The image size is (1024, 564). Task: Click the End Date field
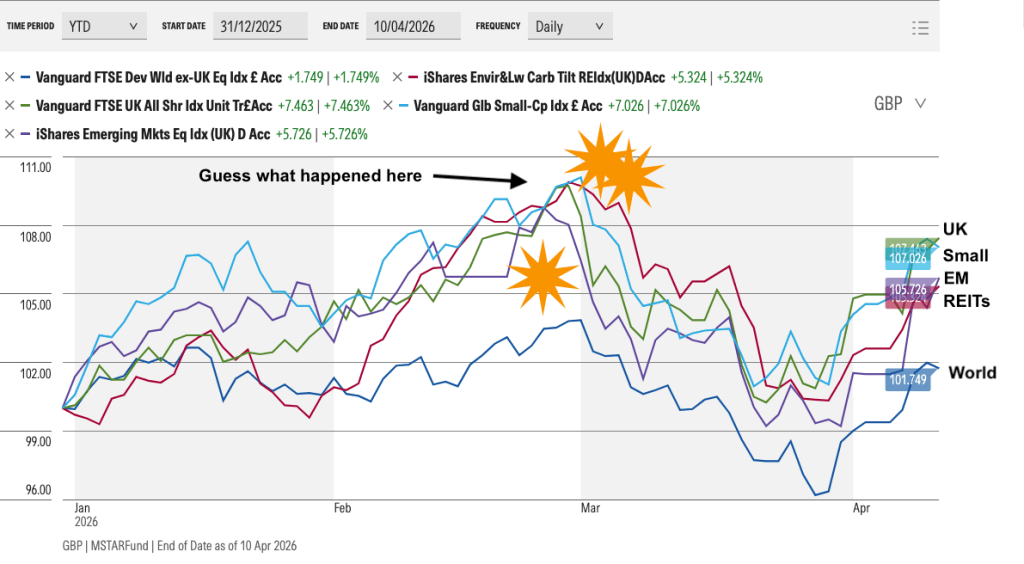[412, 26]
